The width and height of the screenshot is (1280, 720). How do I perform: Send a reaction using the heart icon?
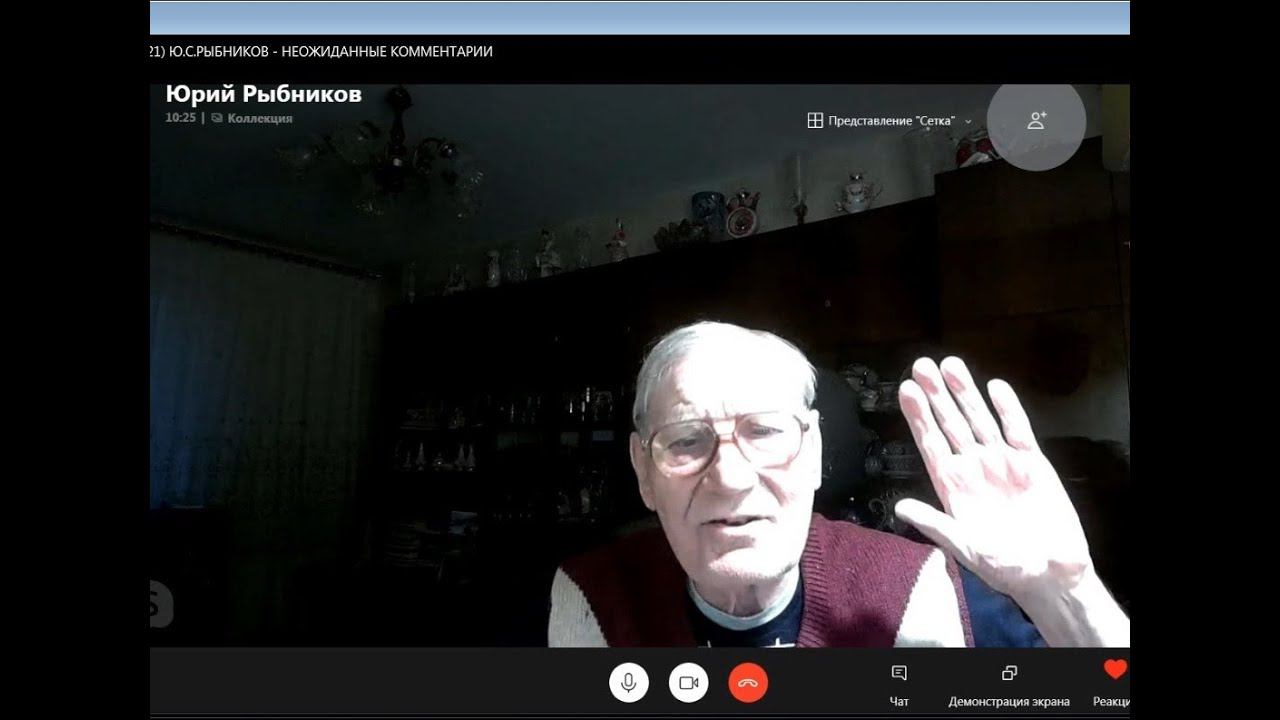pos(1115,670)
